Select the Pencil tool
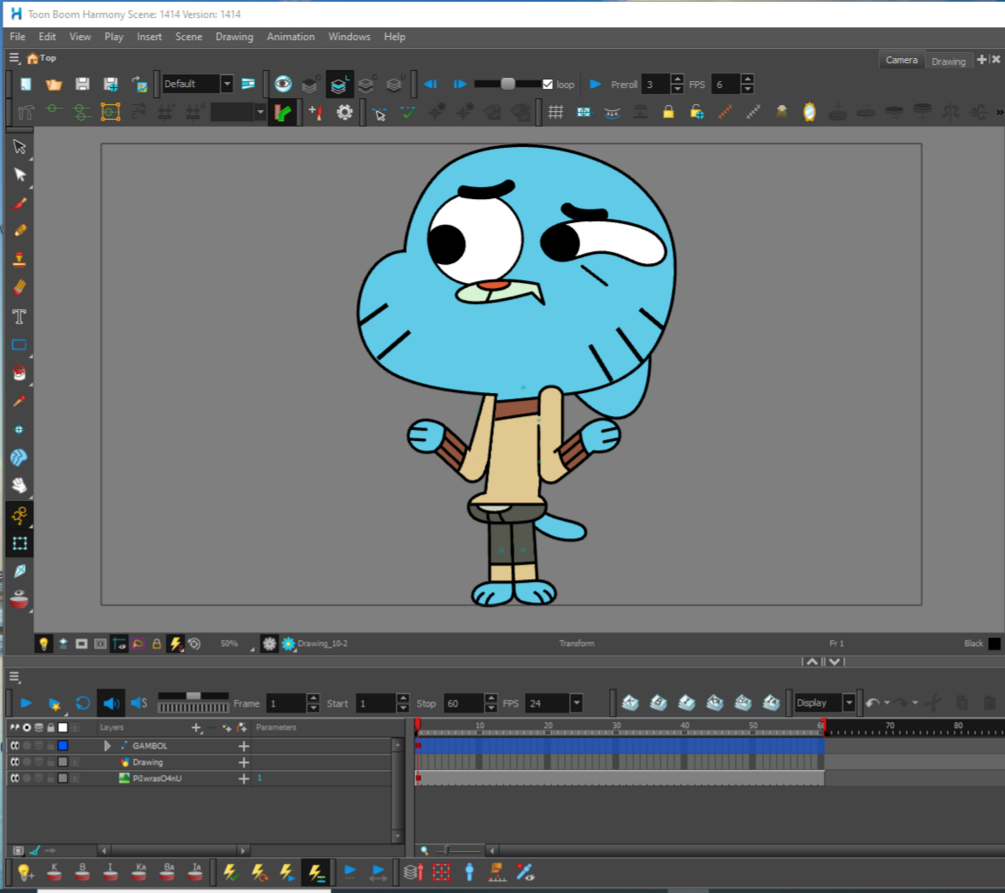Viewport: 1005px width, 893px height. 19,231
